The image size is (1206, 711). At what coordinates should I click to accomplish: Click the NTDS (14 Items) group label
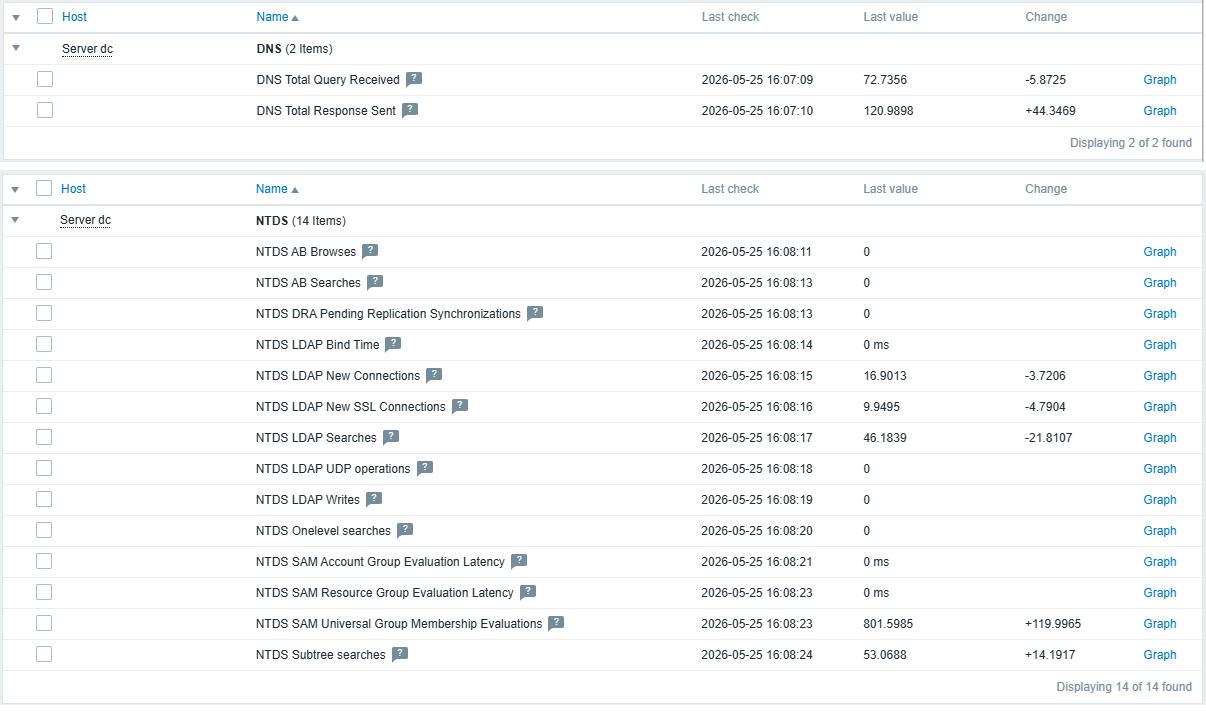pos(301,221)
